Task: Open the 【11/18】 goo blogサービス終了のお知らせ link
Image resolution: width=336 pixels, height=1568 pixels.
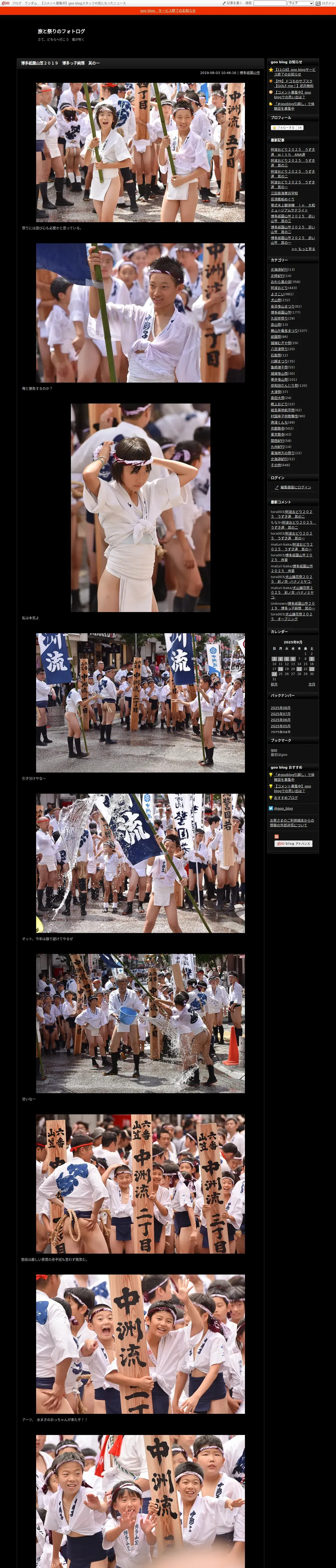Action: (295, 72)
